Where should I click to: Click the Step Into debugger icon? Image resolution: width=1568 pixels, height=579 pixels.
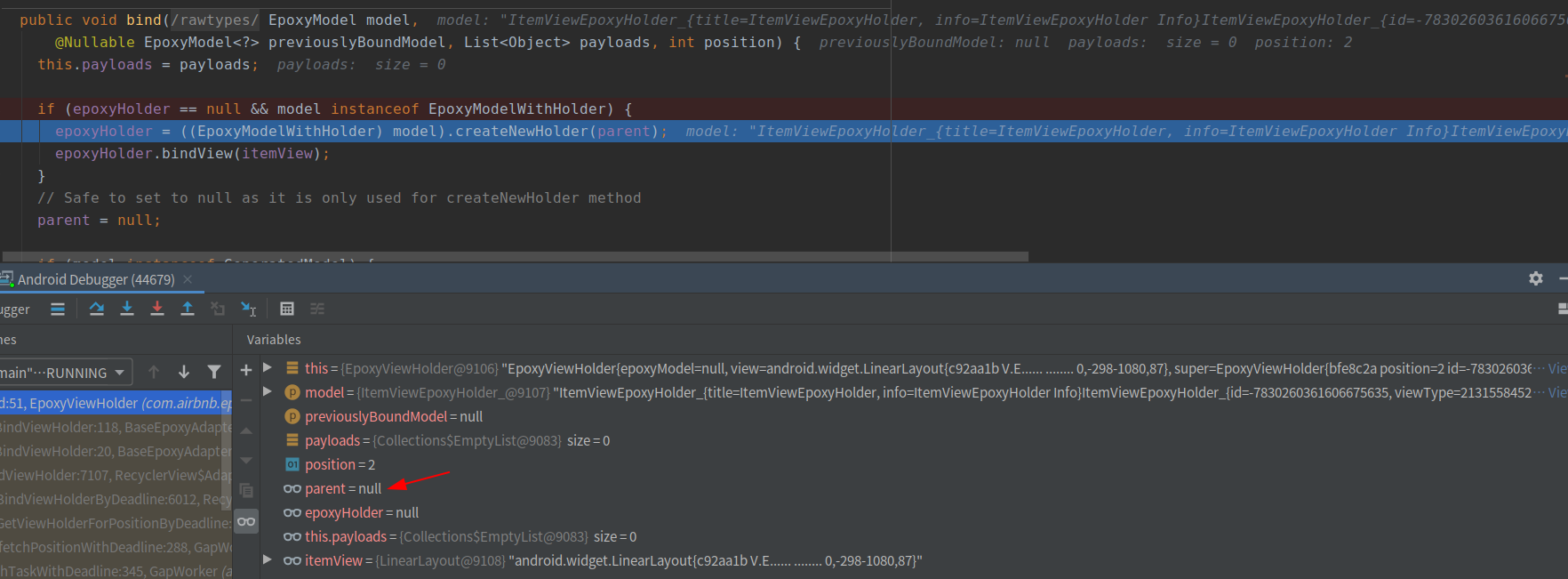(x=127, y=309)
